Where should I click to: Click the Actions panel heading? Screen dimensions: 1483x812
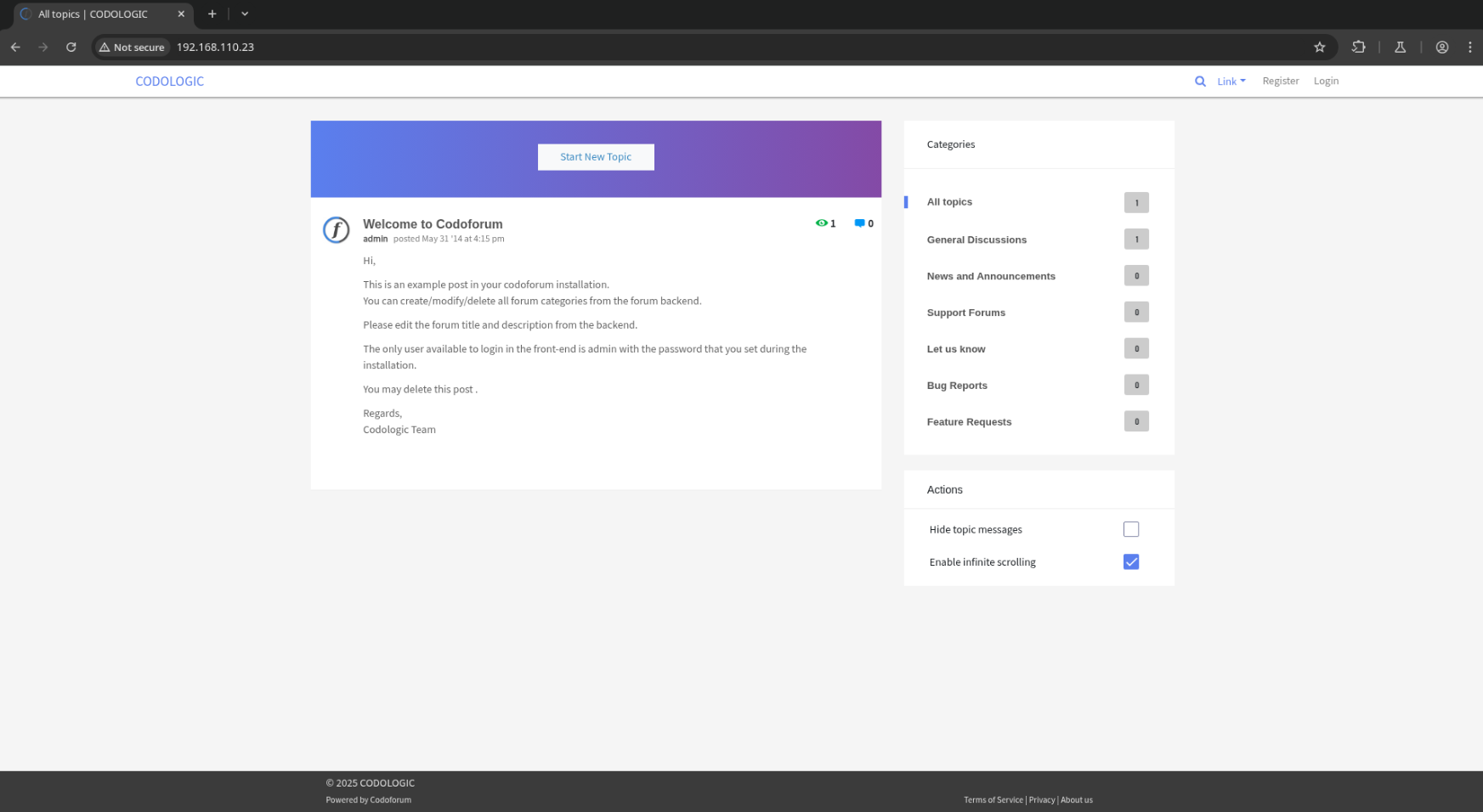click(x=945, y=490)
